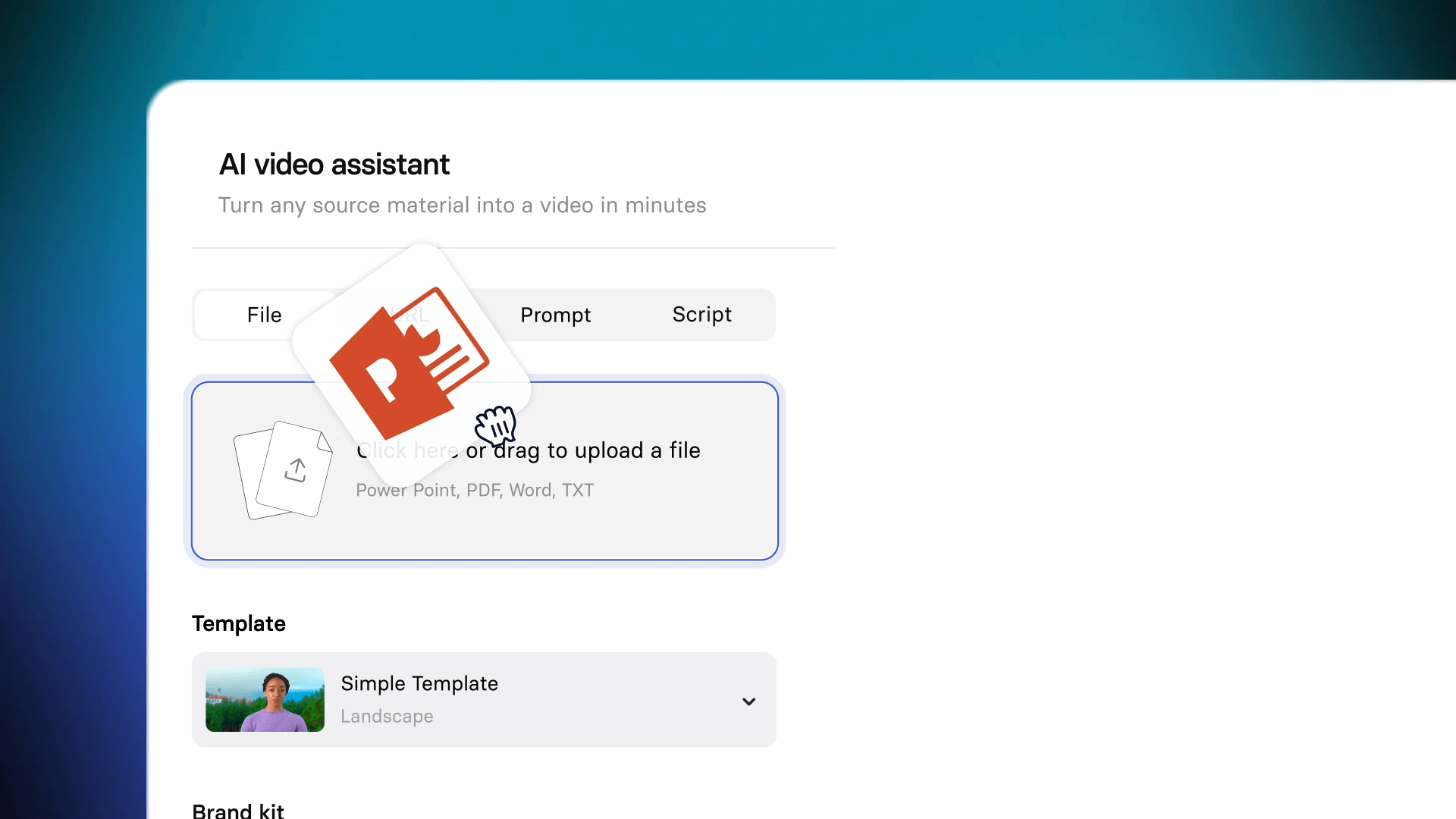Click the 'Power Point, PDF, Word, TXT' text
The width and height of the screenshot is (1456, 819).
(x=475, y=491)
